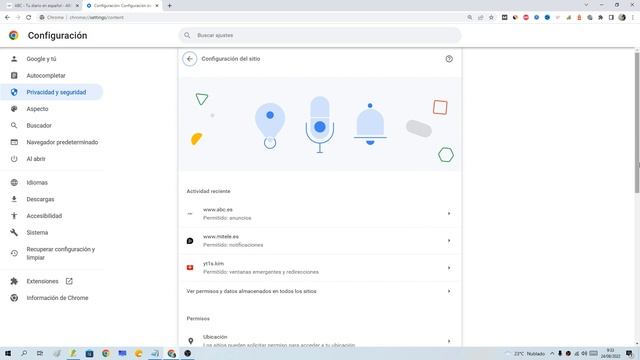Open the notification center icon in system tray

click(629, 353)
